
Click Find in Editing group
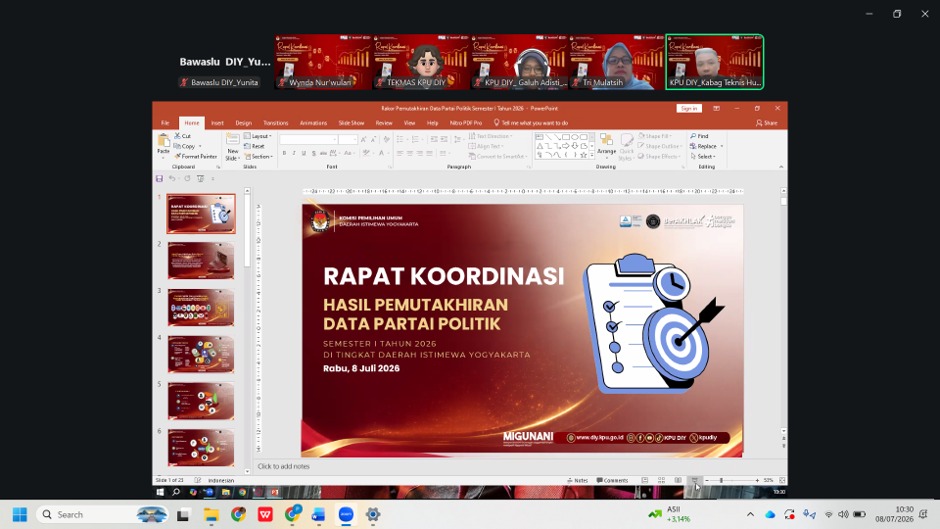pyautogui.click(x=700, y=136)
